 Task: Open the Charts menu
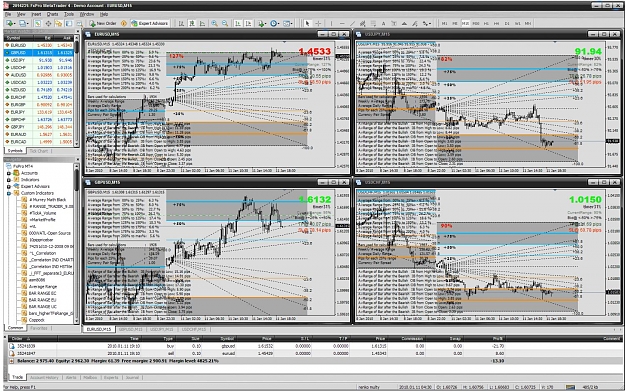[53, 14]
